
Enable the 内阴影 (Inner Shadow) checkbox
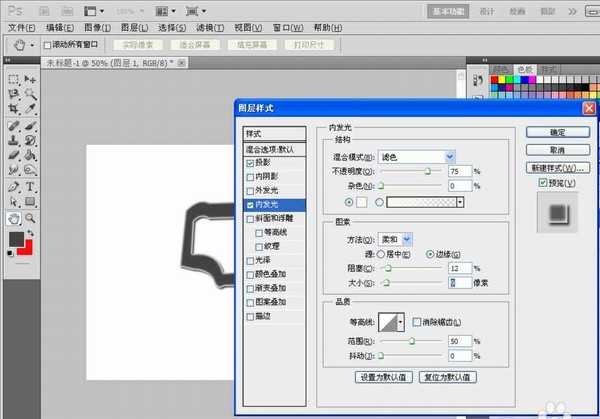pyautogui.click(x=251, y=176)
